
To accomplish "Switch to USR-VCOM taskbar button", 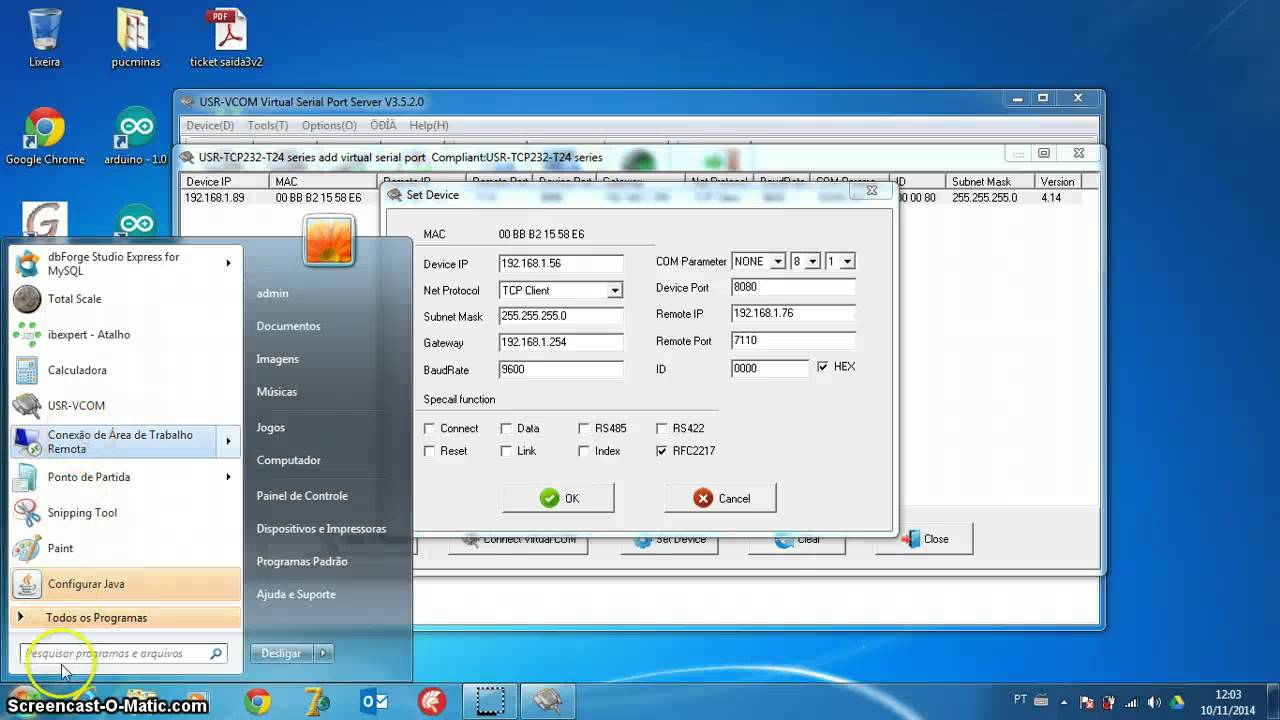I will pyautogui.click(x=548, y=702).
